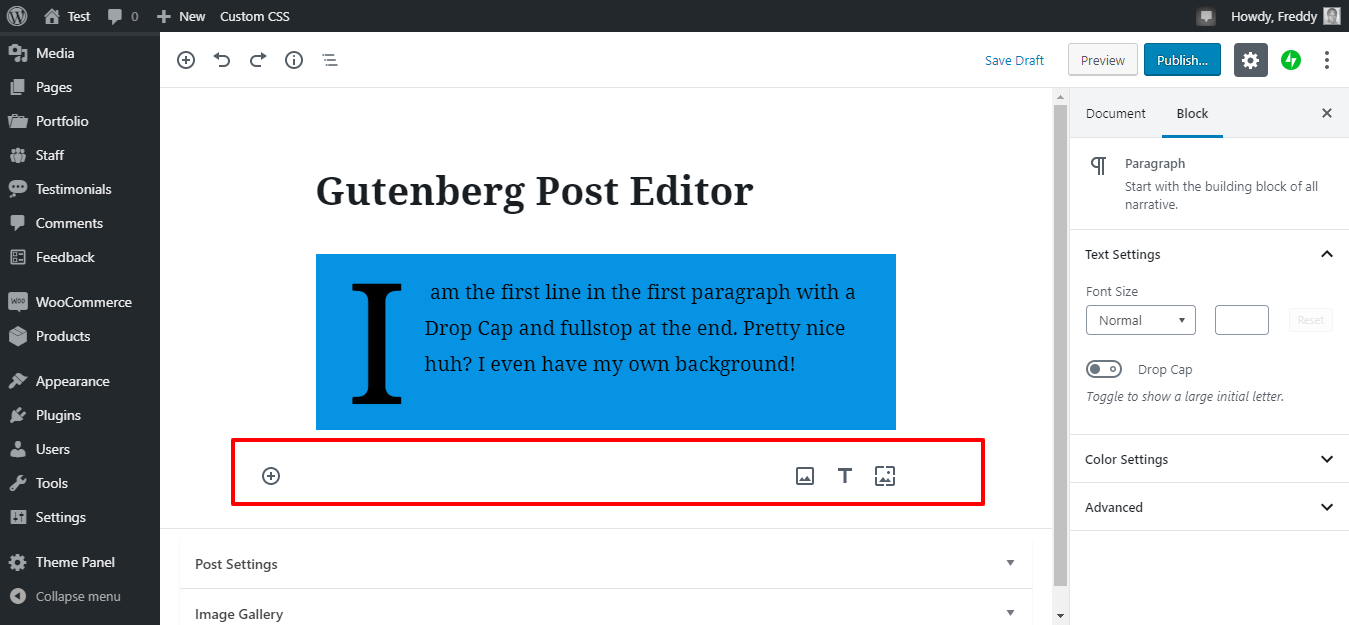
Task: Click the custom font size input field
Action: (1242, 320)
